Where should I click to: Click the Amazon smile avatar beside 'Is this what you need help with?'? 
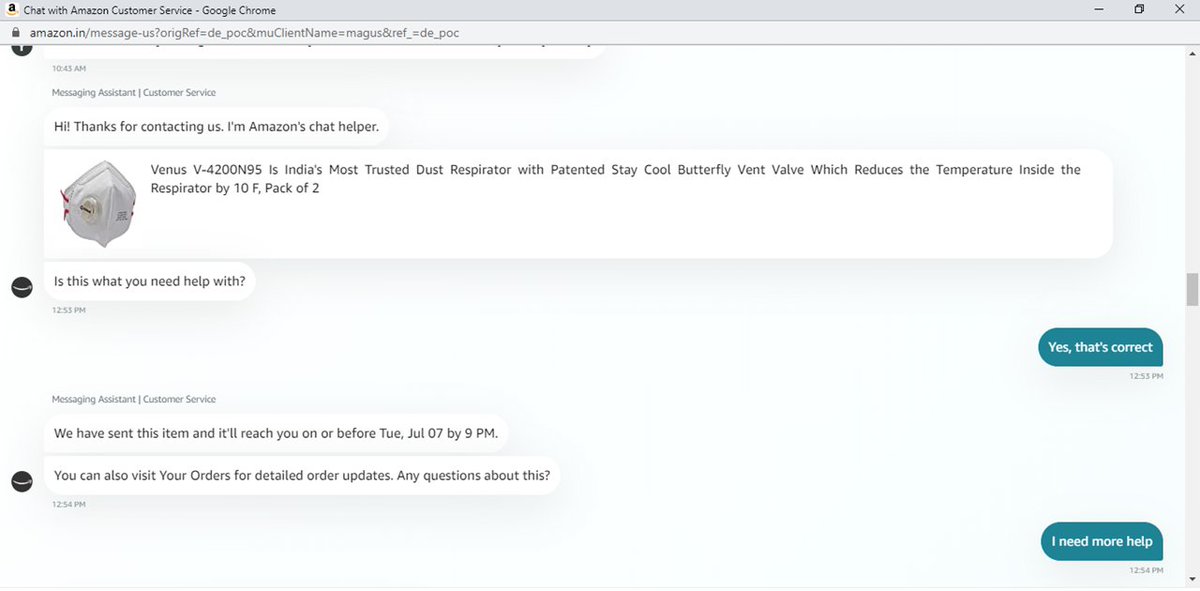pos(22,287)
